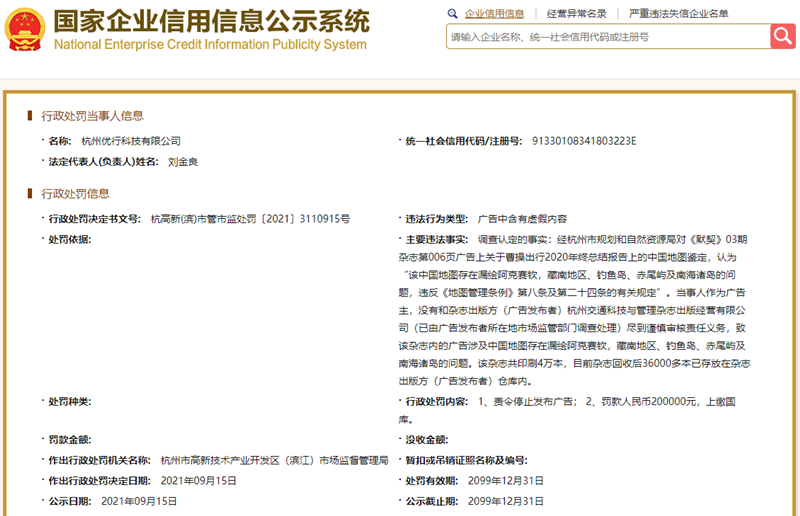Click the 法定代表人(负责人)姓名 label
The width and height of the screenshot is (800, 516).
tap(104, 162)
